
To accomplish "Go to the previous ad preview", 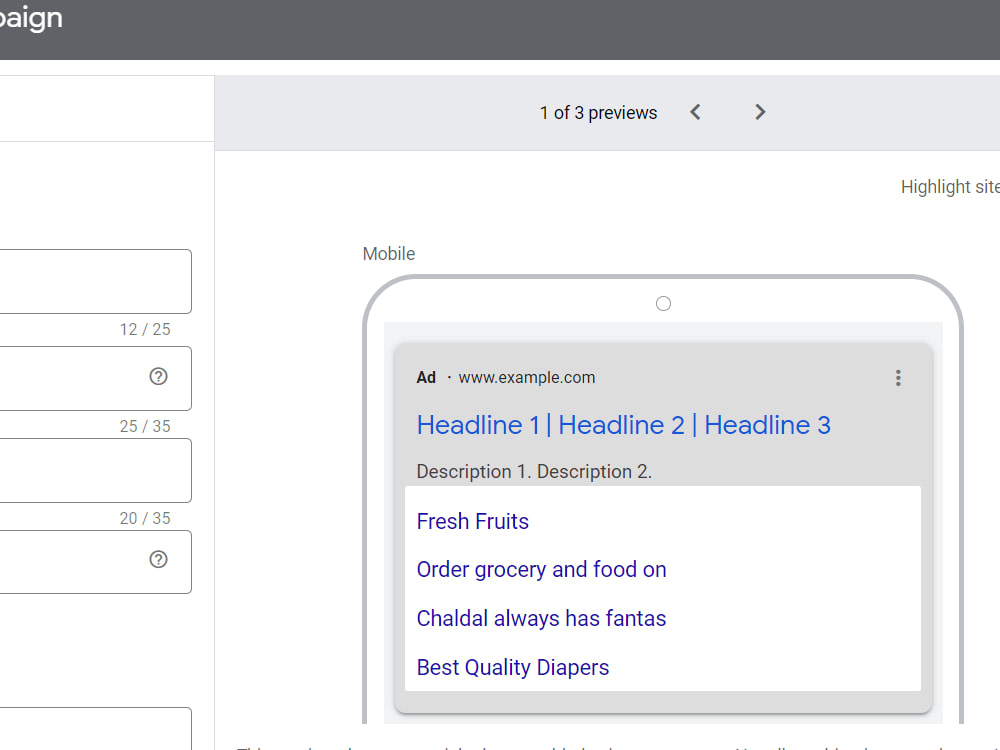I will 695,112.
